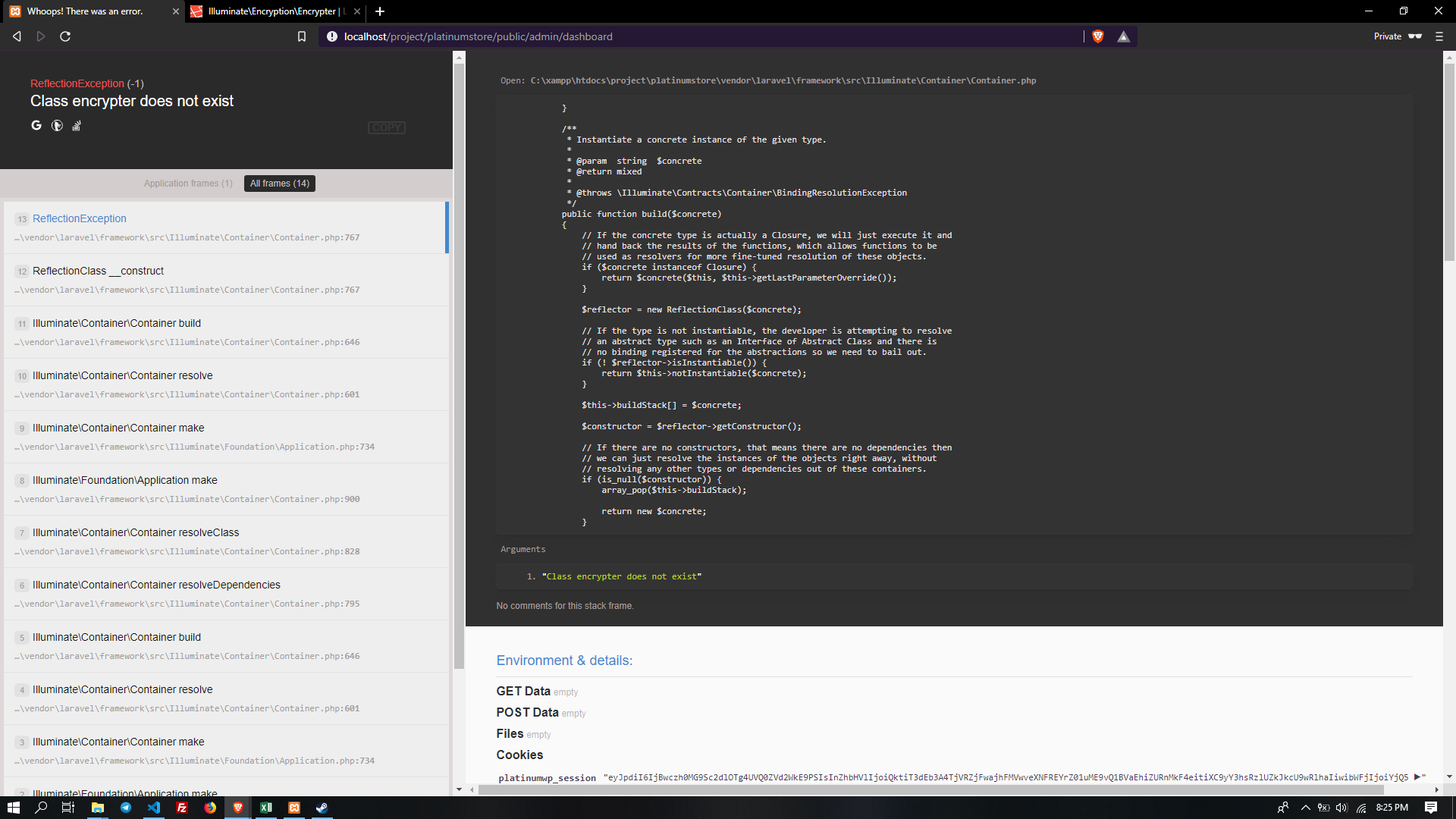Select frame 6 Container resolveDependencies
Screen dimensions: 1456x819
point(224,594)
